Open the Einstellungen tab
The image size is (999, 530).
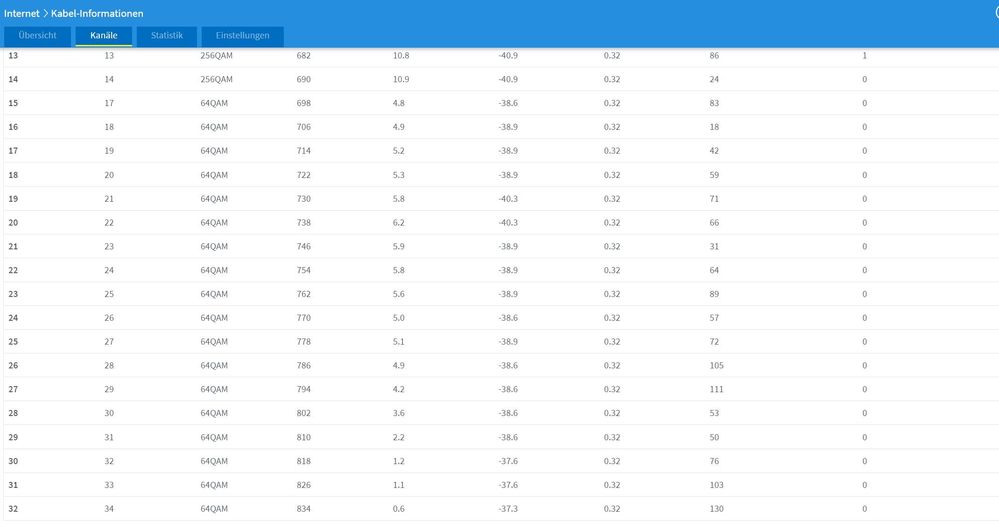(x=242, y=36)
